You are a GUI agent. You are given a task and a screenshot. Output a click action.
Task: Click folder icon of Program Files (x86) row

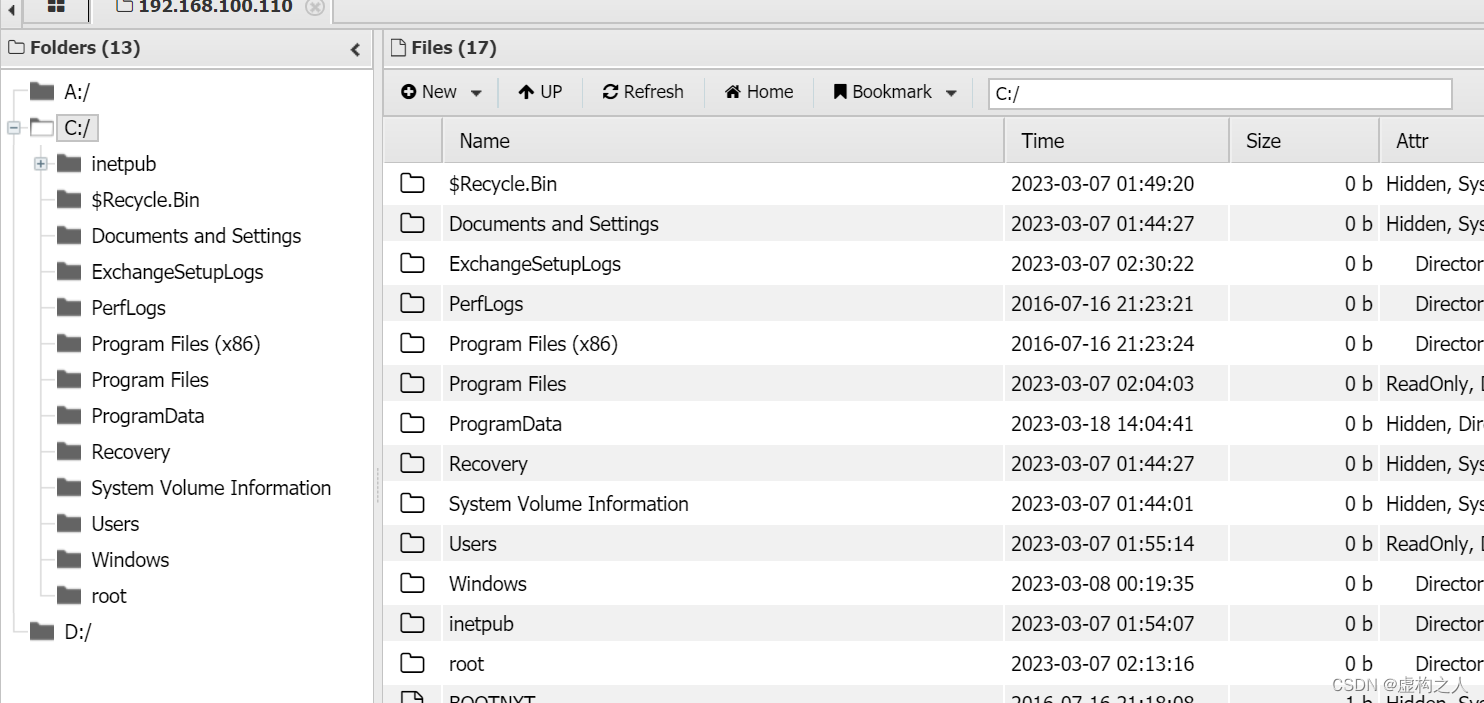click(412, 343)
